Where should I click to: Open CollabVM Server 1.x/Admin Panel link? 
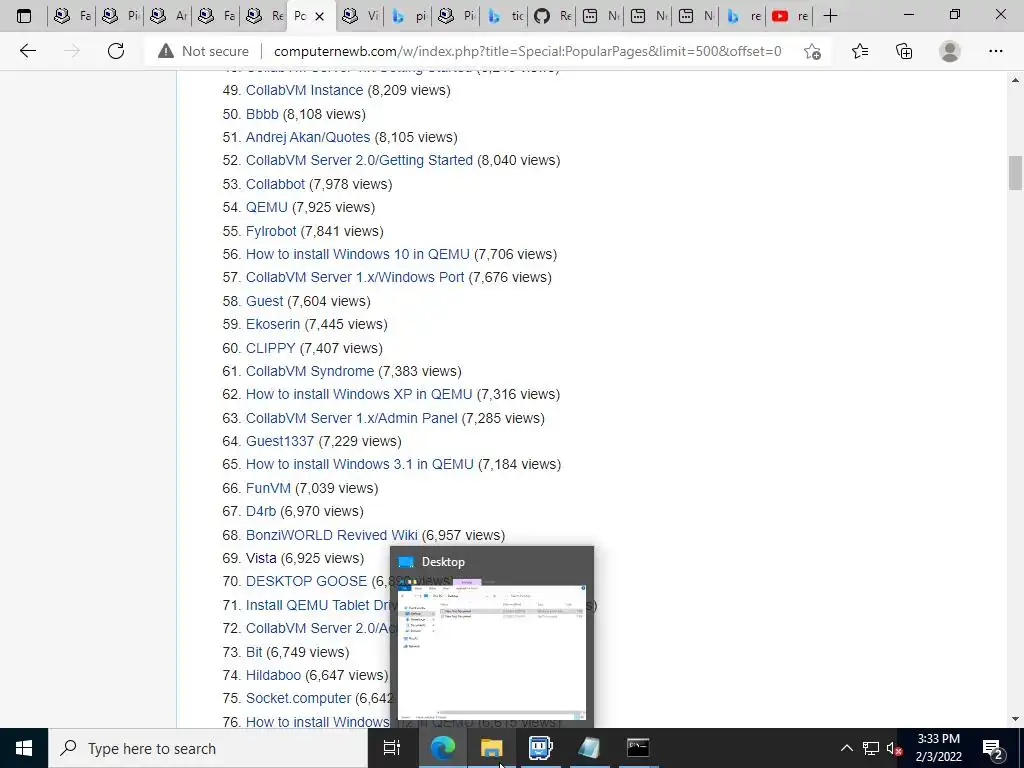pyautogui.click(x=351, y=418)
